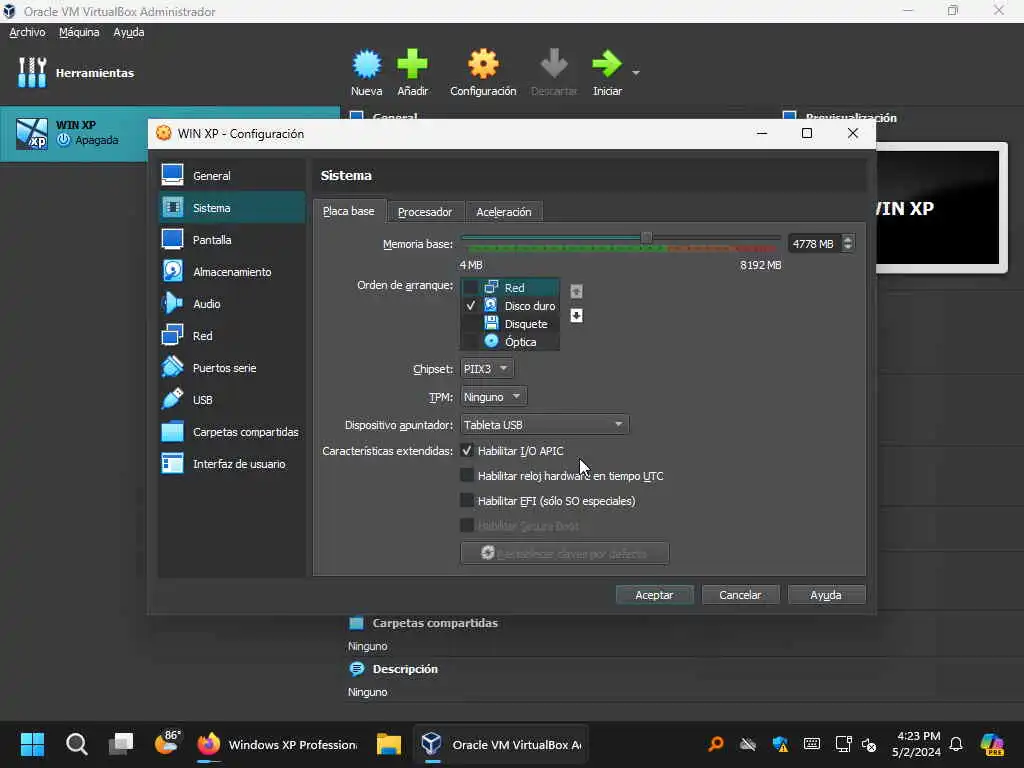Viewport: 1024px width, 768px height.
Task: Open Configuración via the orange gear icon
Action: [x=483, y=64]
